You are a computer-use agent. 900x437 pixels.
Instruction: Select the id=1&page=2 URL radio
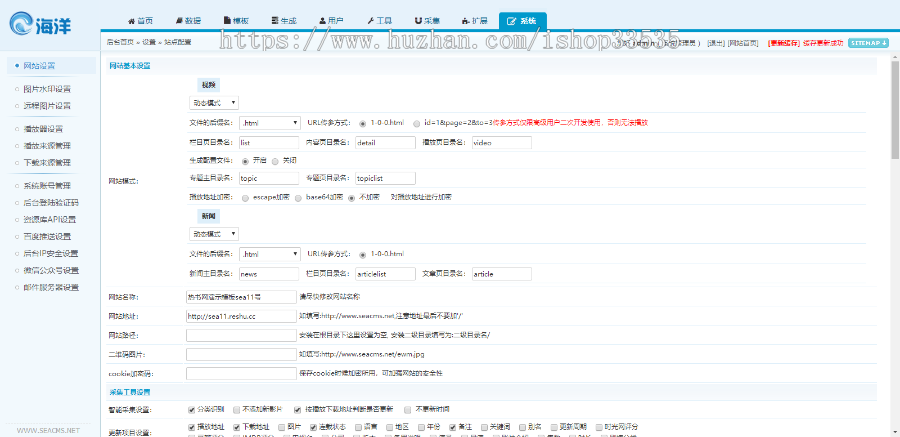pyautogui.click(x=417, y=123)
